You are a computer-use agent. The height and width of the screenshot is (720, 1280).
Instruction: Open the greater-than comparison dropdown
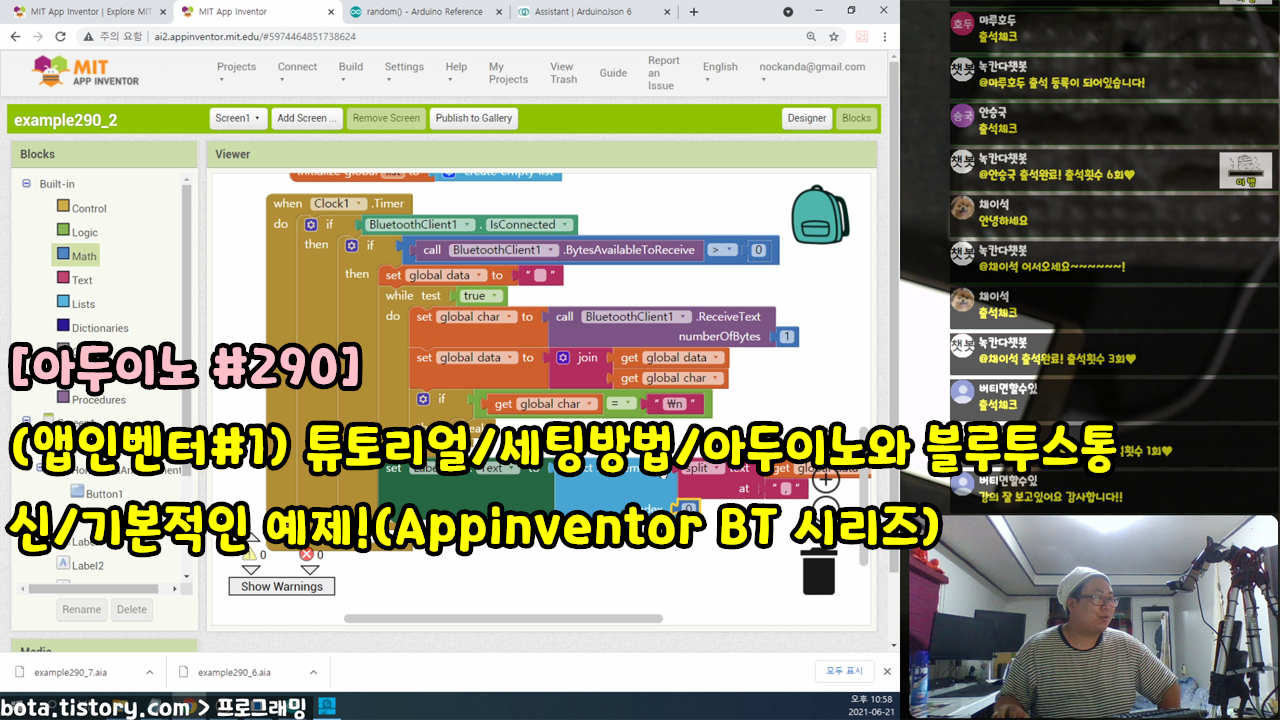click(x=721, y=250)
